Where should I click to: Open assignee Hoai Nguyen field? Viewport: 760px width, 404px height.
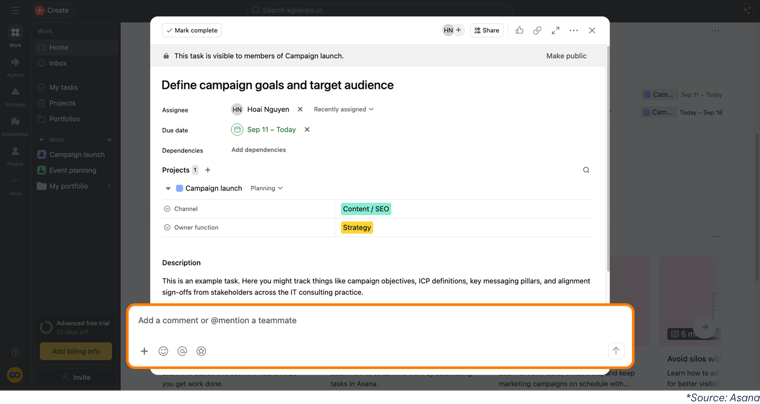(260, 109)
